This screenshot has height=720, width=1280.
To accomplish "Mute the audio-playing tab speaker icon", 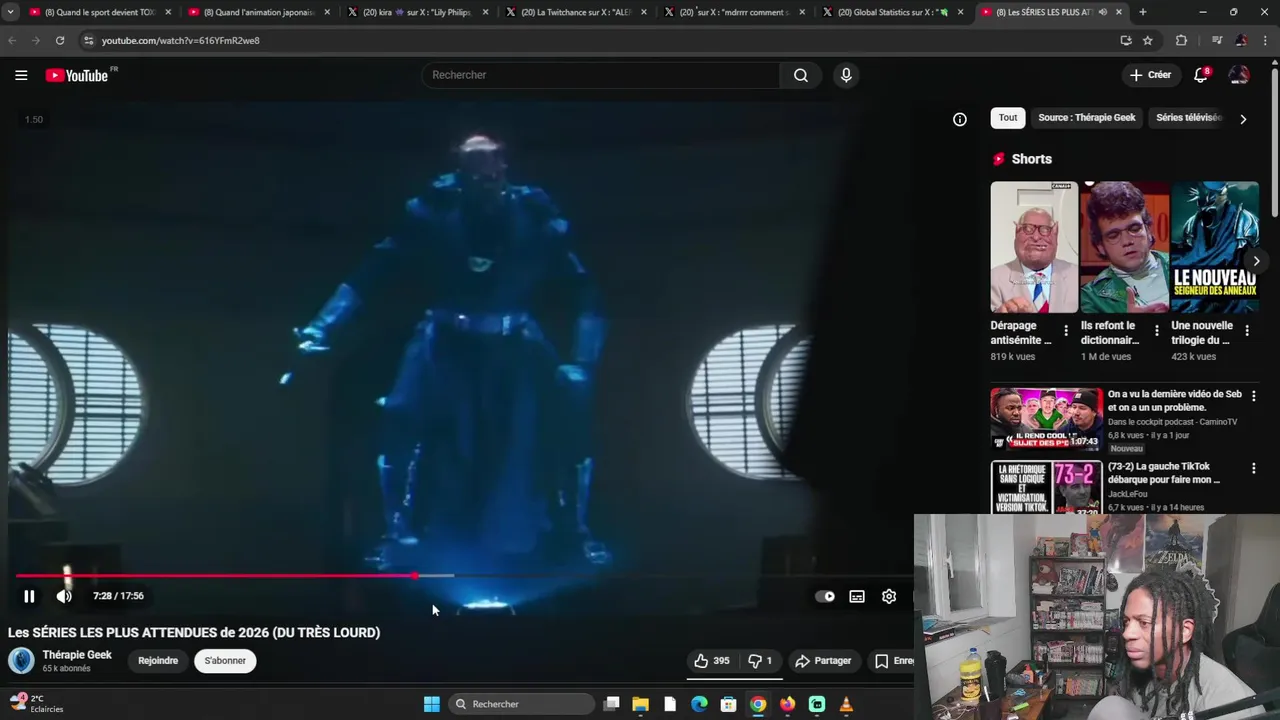I will tap(1102, 12).
